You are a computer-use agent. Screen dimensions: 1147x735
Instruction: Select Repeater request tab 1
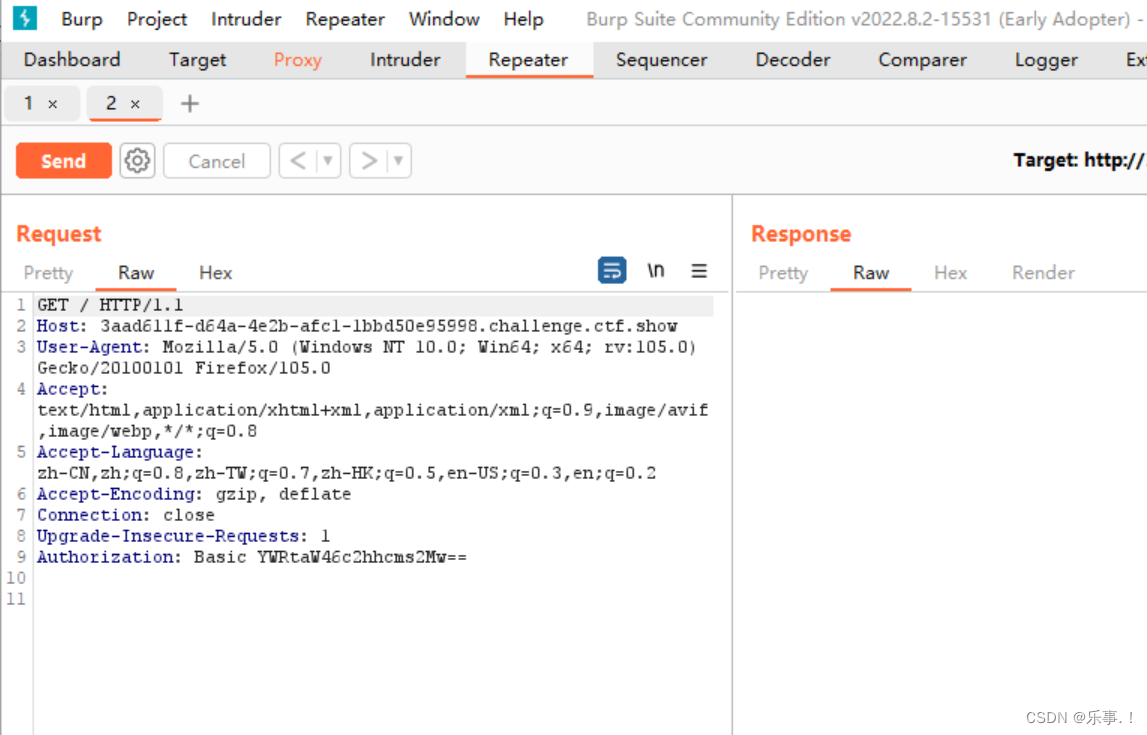[x=29, y=103]
